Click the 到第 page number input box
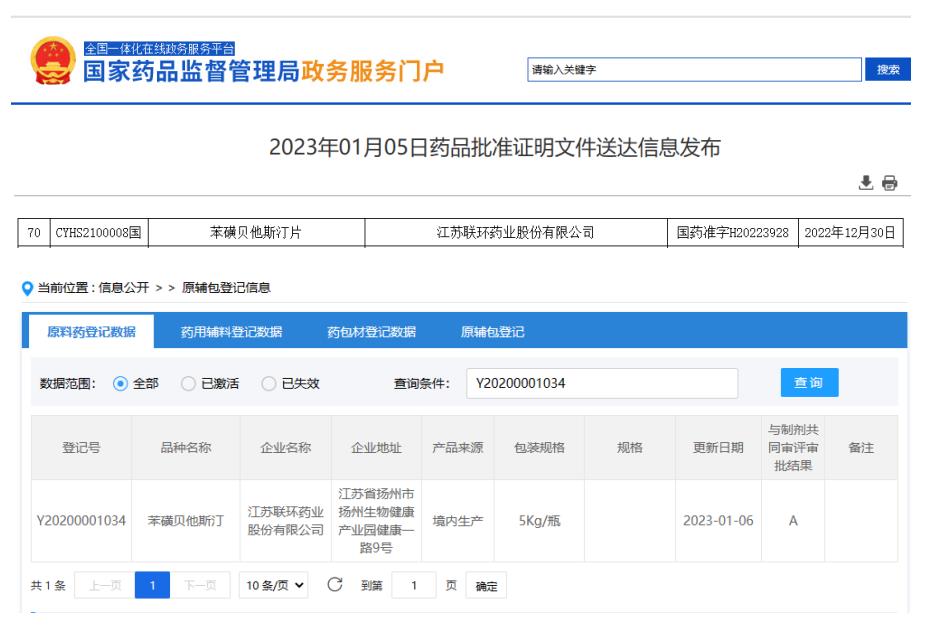The height and width of the screenshot is (634, 928). tap(412, 585)
